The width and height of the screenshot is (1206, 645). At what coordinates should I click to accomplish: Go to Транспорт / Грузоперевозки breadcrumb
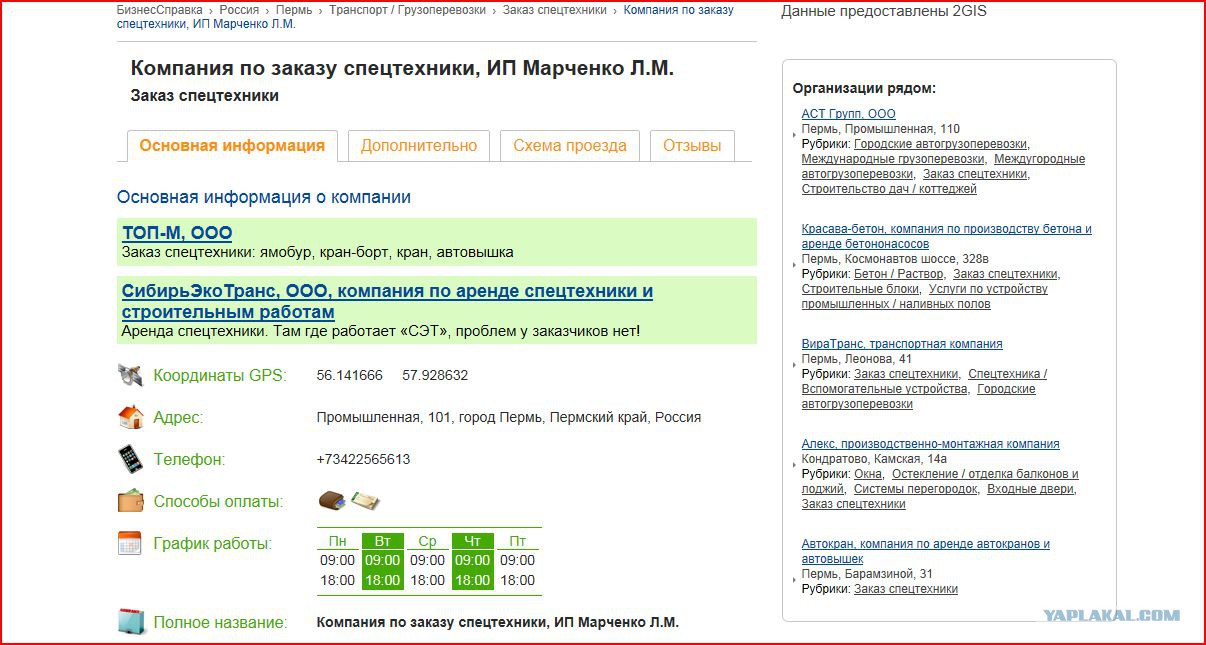pos(408,10)
